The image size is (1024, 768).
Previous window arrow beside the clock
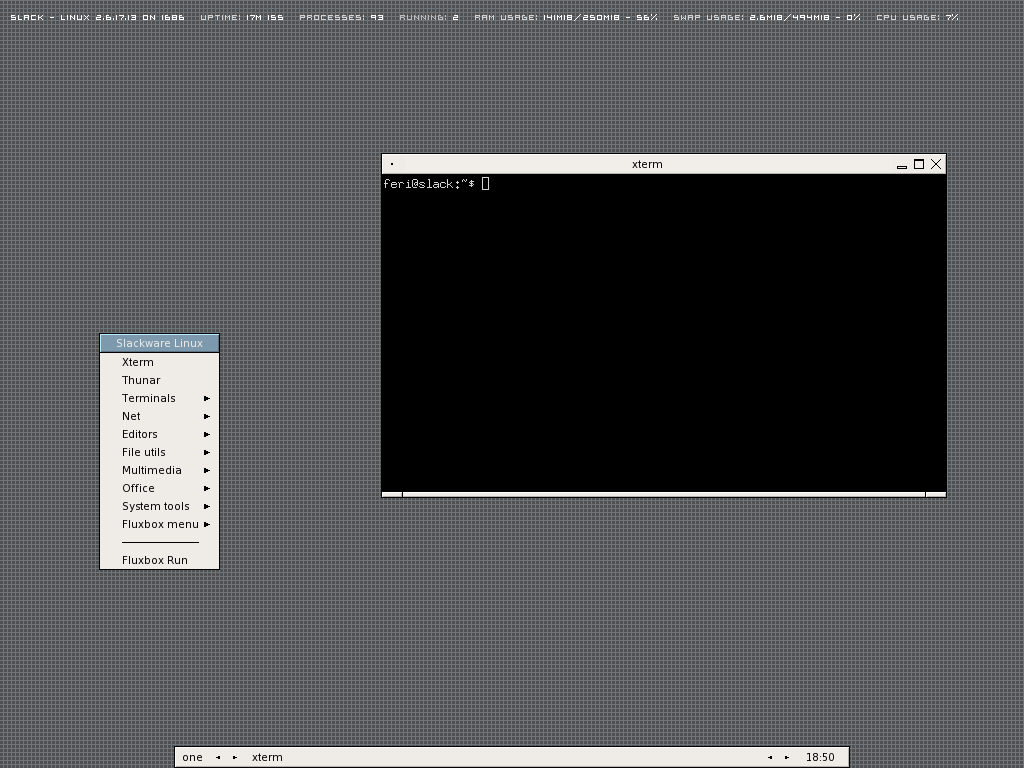point(770,758)
